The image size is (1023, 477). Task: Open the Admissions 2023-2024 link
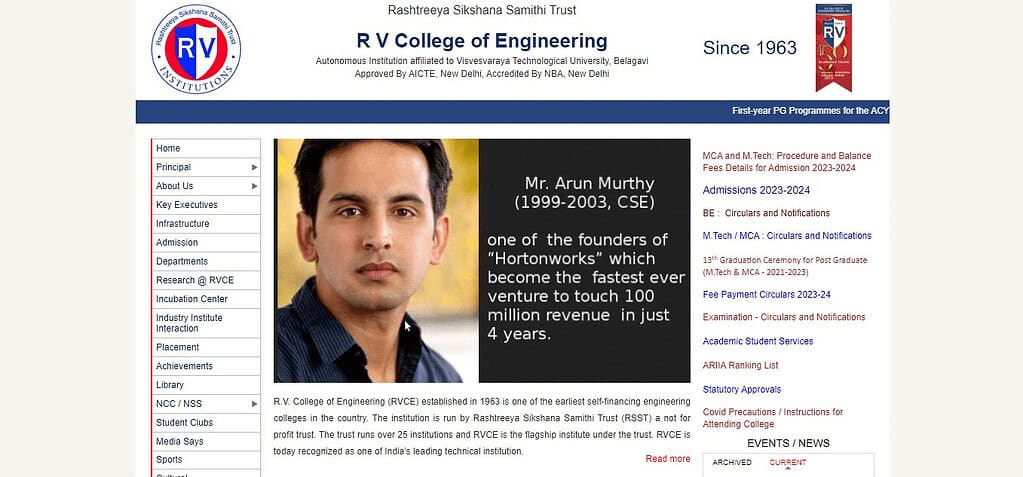pos(756,191)
